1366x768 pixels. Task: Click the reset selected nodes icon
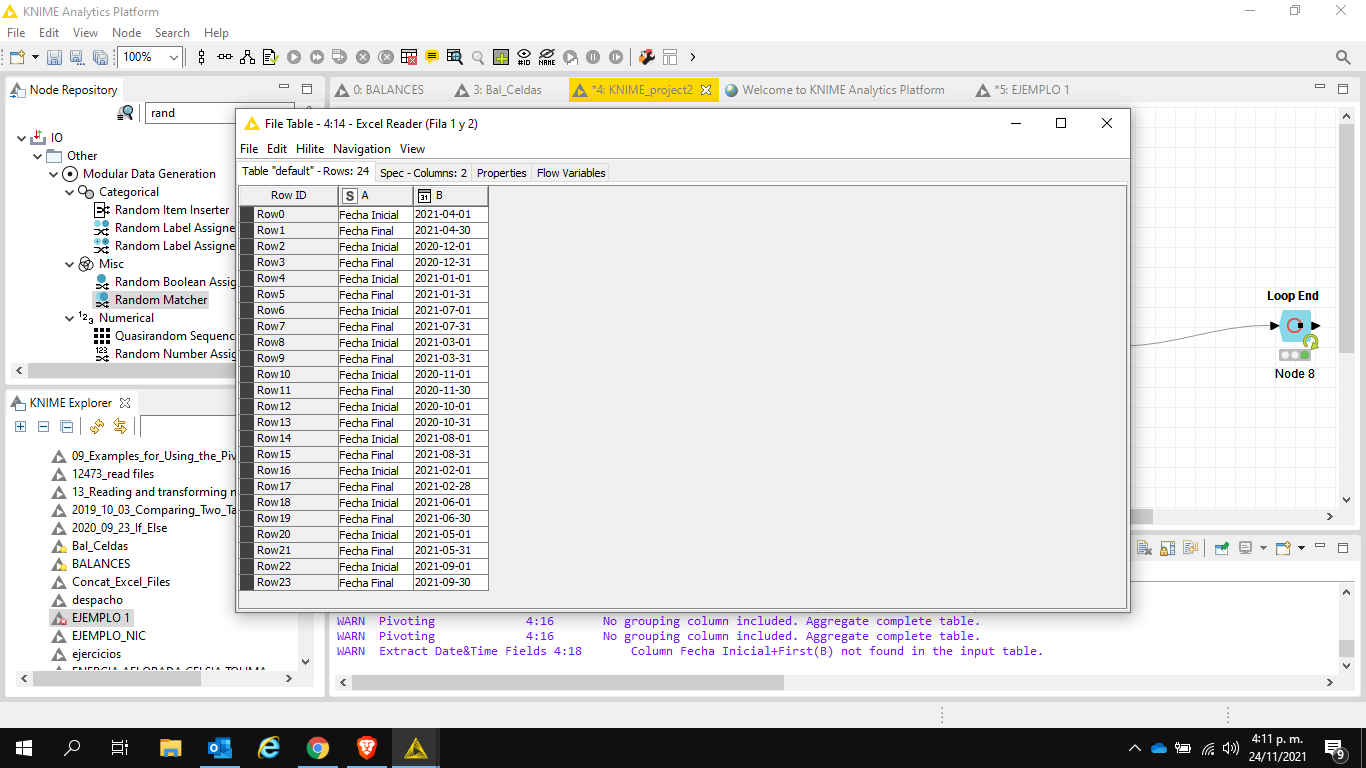pos(409,57)
